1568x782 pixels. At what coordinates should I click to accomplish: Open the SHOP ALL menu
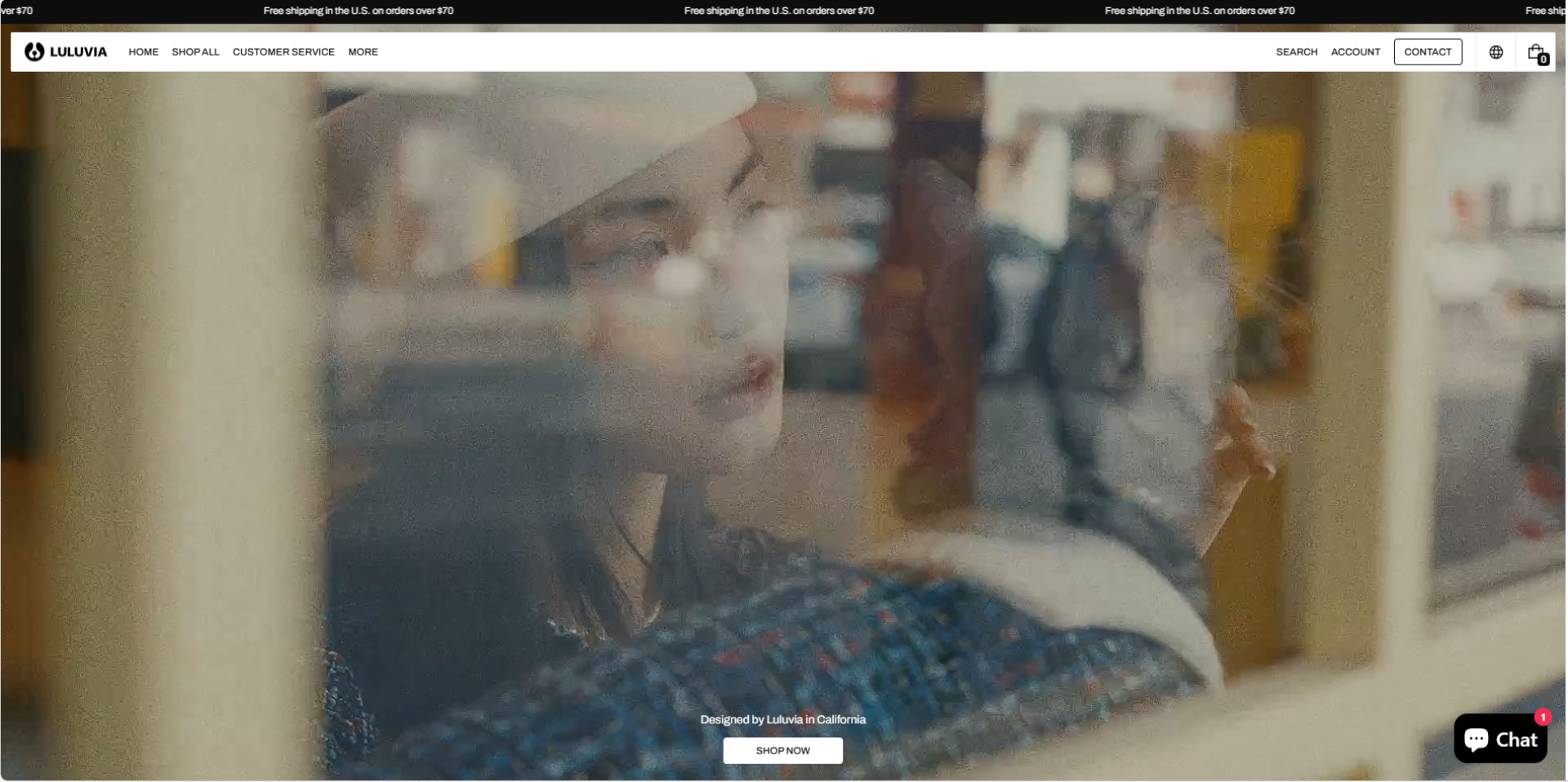point(195,51)
